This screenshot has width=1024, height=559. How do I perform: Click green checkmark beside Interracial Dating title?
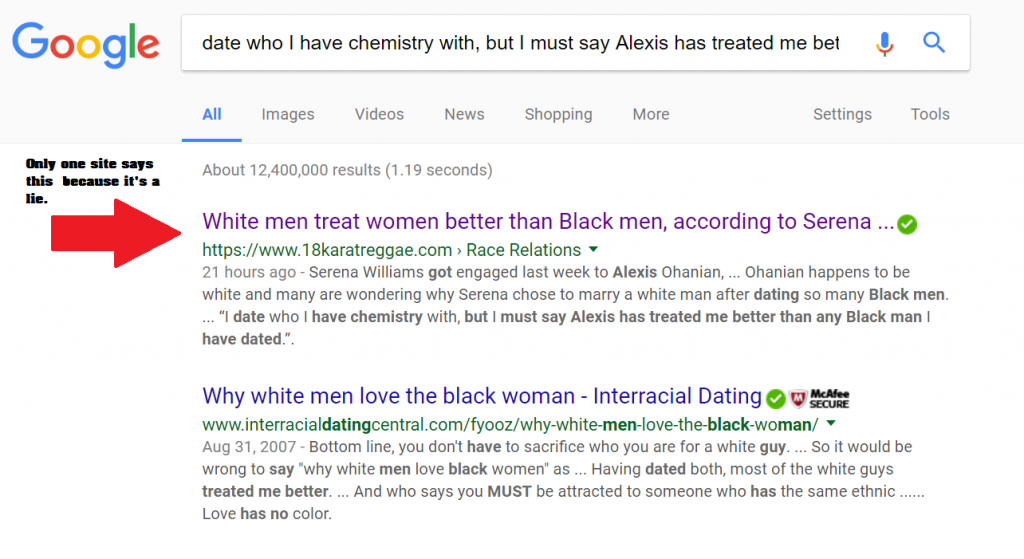point(775,398)
